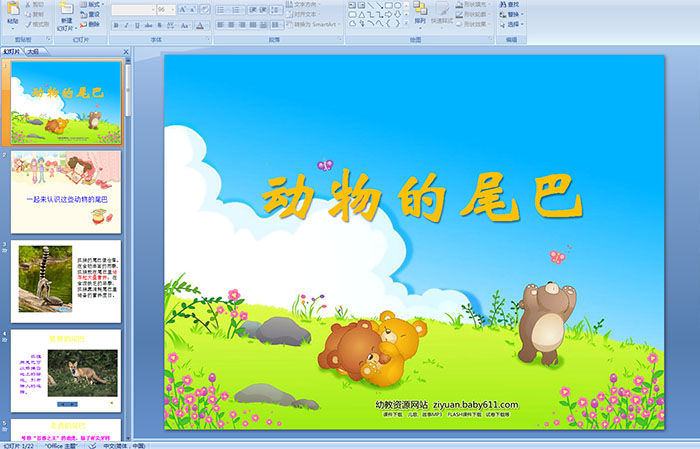This screenshot has width=700, height=449.
Task: Click the Increase Font Size icon
Action: (180, 9)
